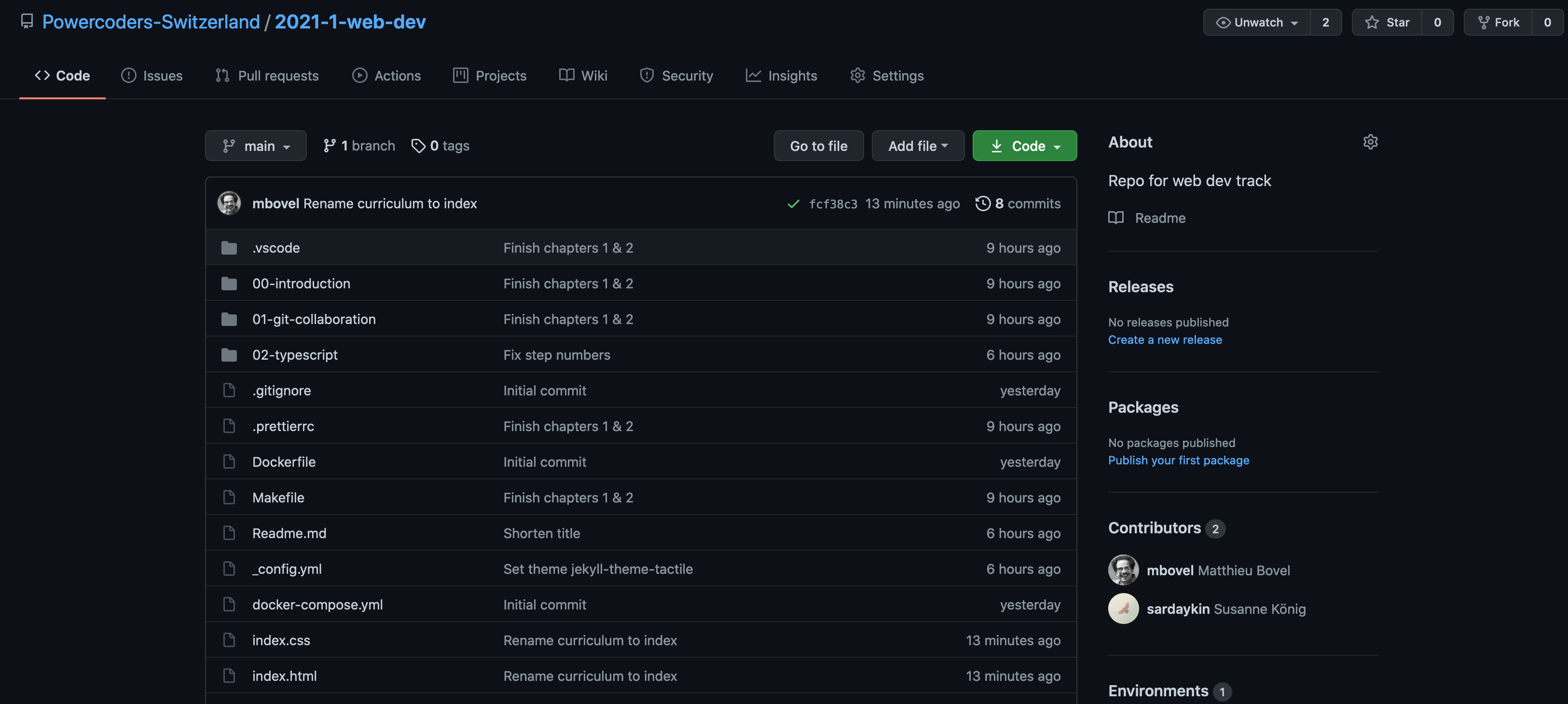The width and height of the screenshot is (1568, 704).
Task: Fork the repository
Action: (1498, 23)
